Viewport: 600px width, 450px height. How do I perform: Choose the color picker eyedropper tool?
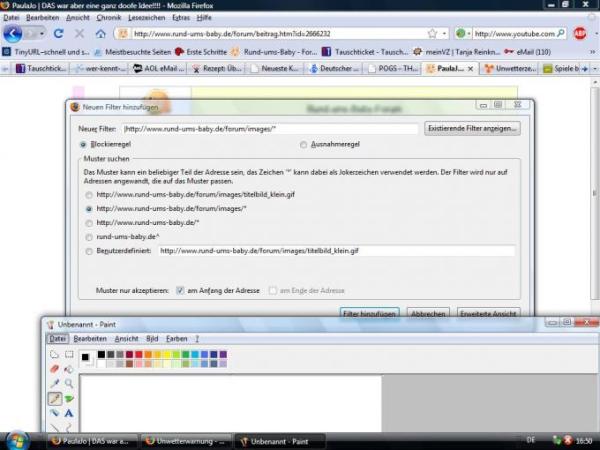pos(55,383)
